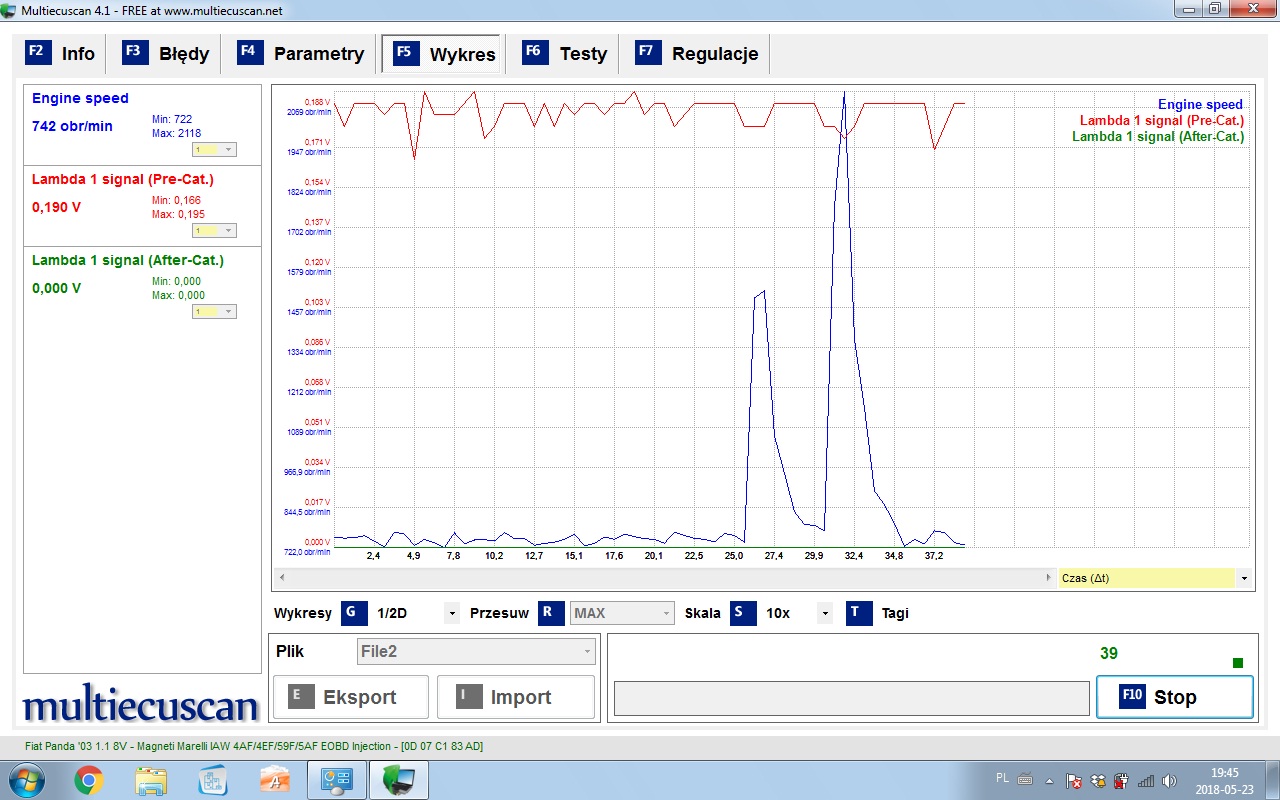The image size is (1280, 800).
Task: Click the Import button
Action: [515, 697]
